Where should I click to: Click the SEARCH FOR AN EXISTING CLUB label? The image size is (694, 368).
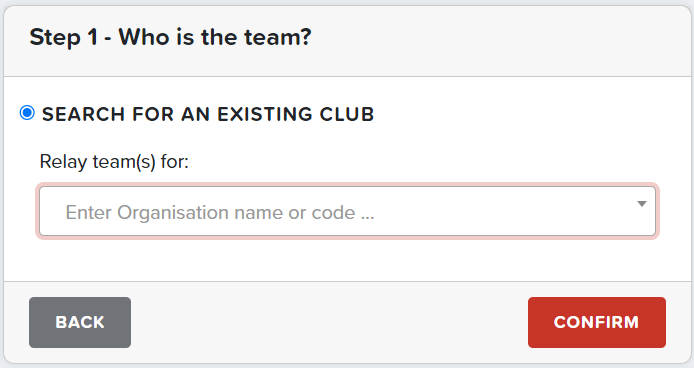coord(208,114)
